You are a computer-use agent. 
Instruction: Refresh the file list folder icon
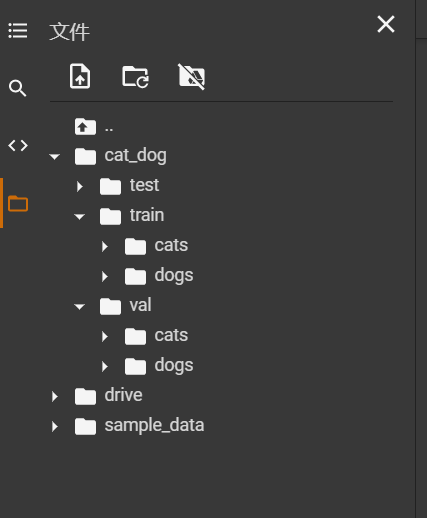[135, 77]
